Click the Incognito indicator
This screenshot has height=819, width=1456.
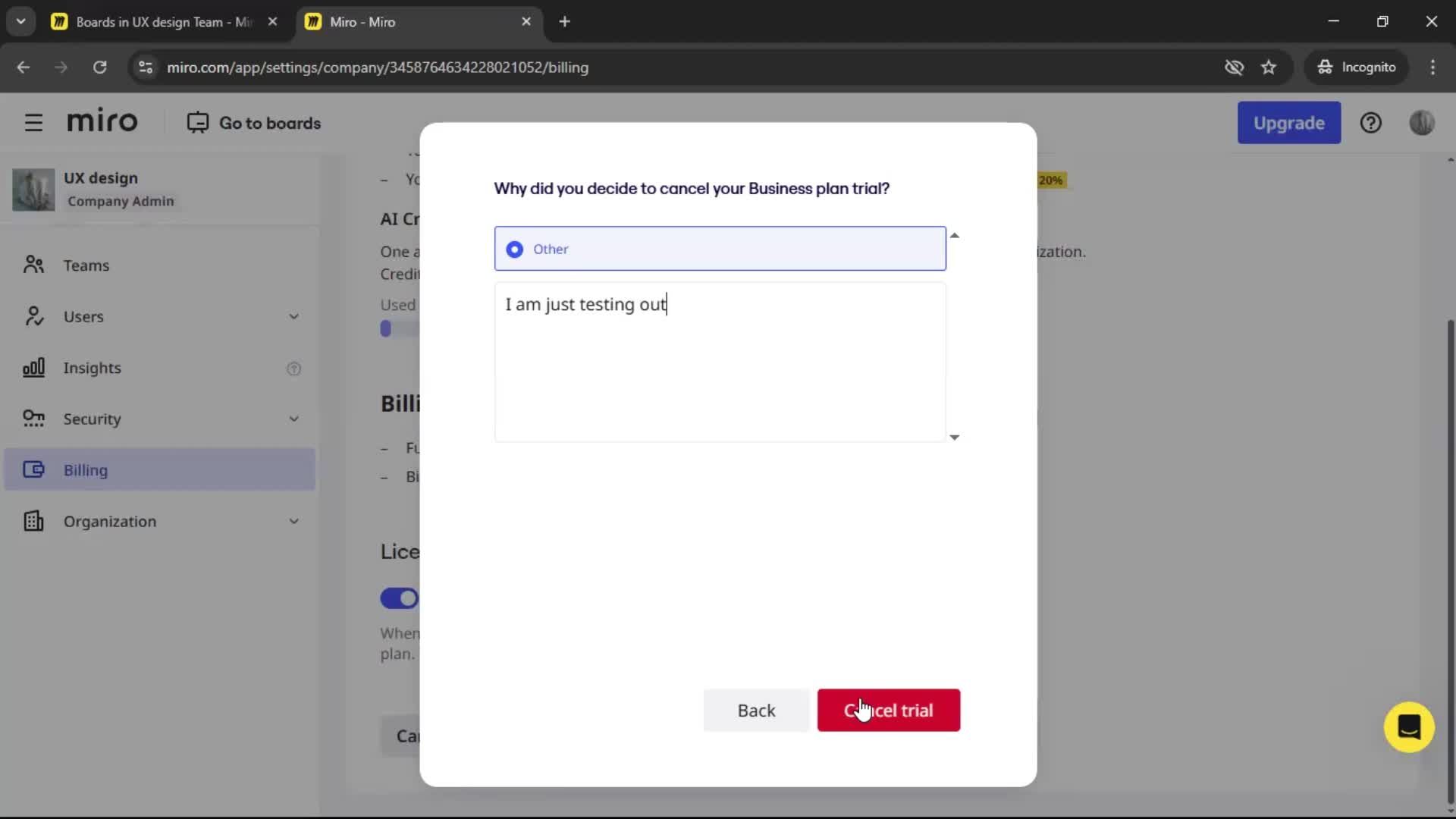coord(1357,67)
